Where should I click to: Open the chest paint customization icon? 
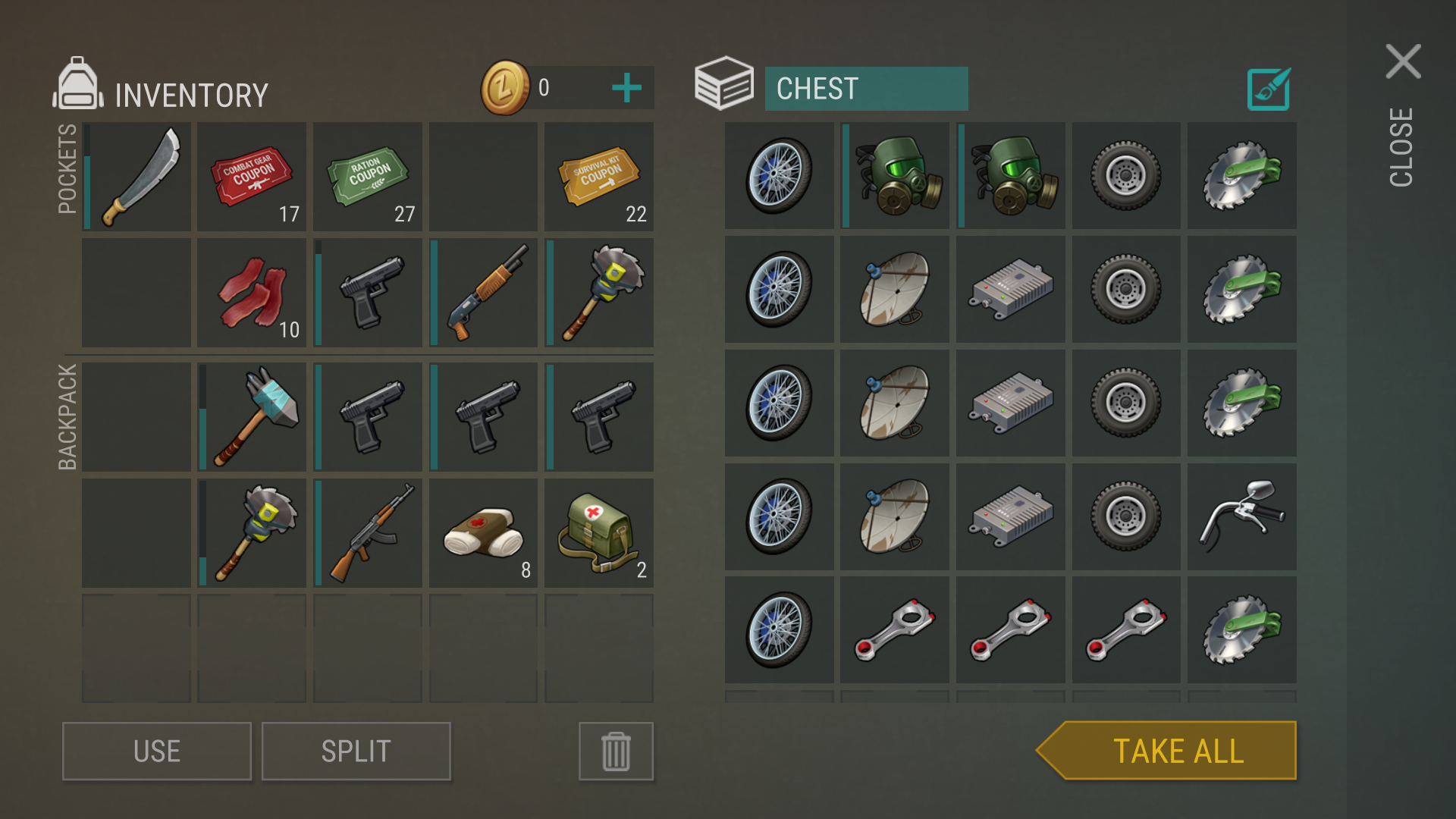pos(1269,89)
